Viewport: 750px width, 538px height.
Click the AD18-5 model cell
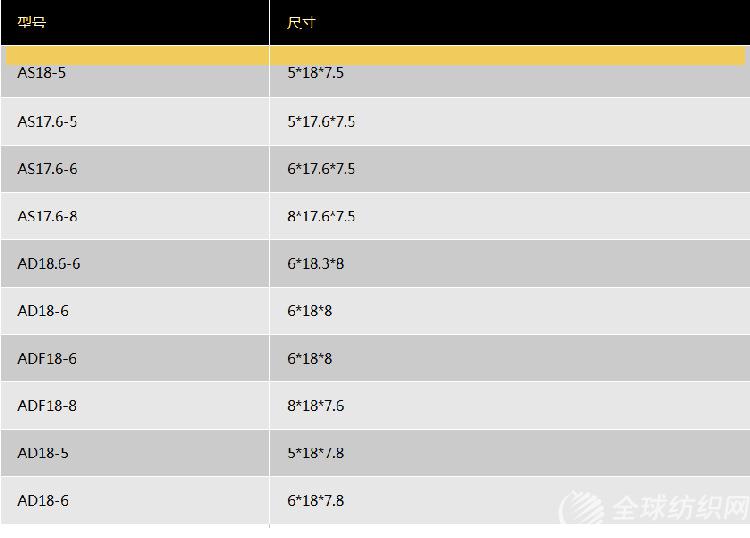[135, 453]
